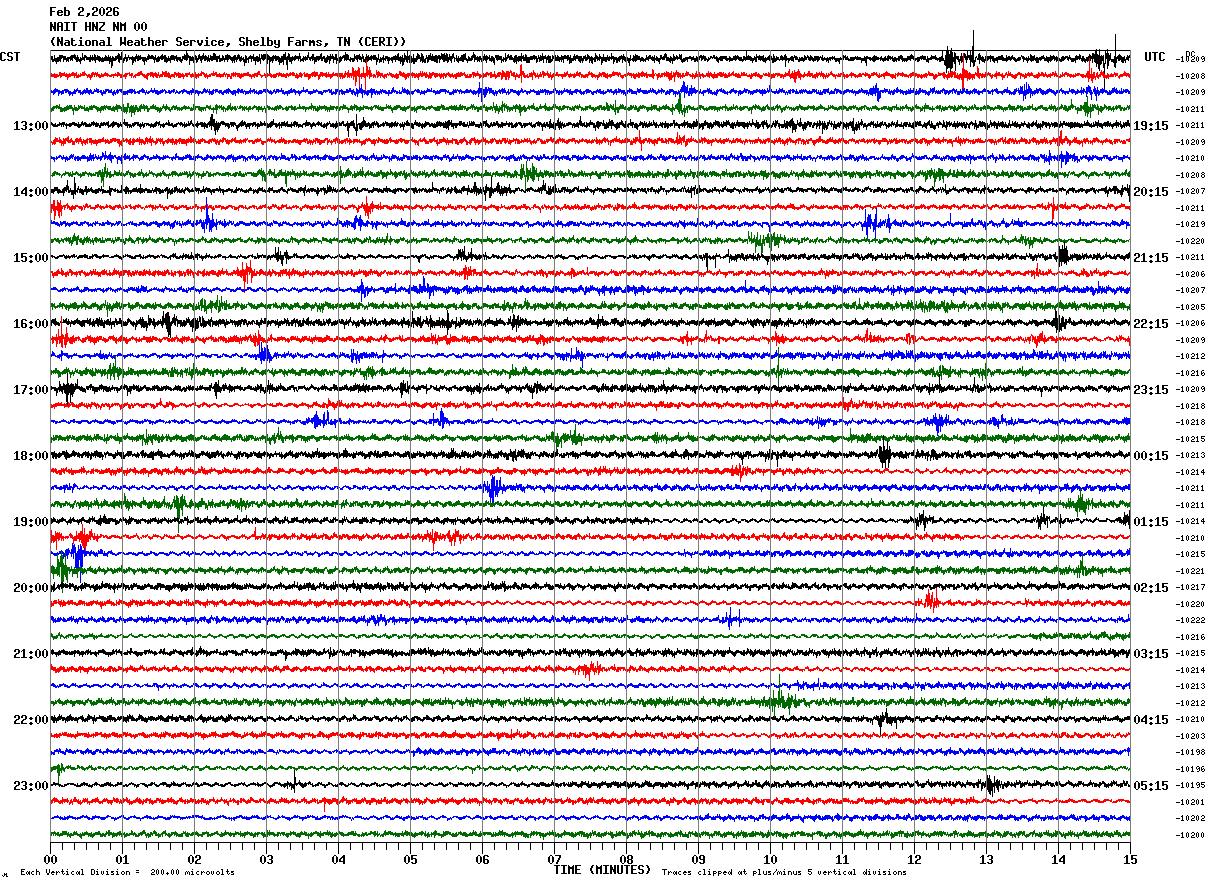Screen dimensions: 1210x886
Task: Pick minute tick label 04 on bottom axis
Action: pyautogui.click(x=338, y=859)
